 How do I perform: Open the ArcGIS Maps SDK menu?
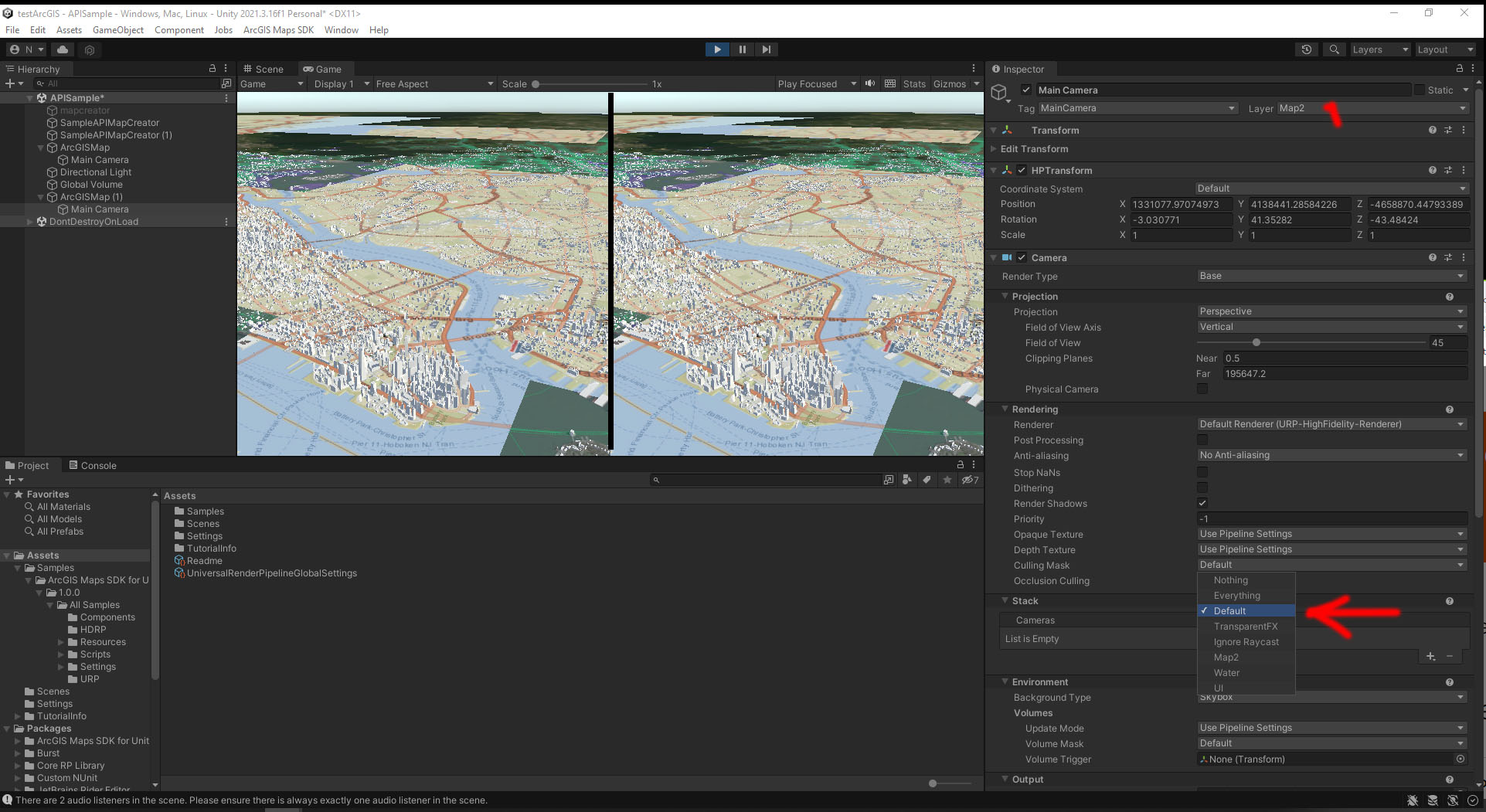click(278, 29)
